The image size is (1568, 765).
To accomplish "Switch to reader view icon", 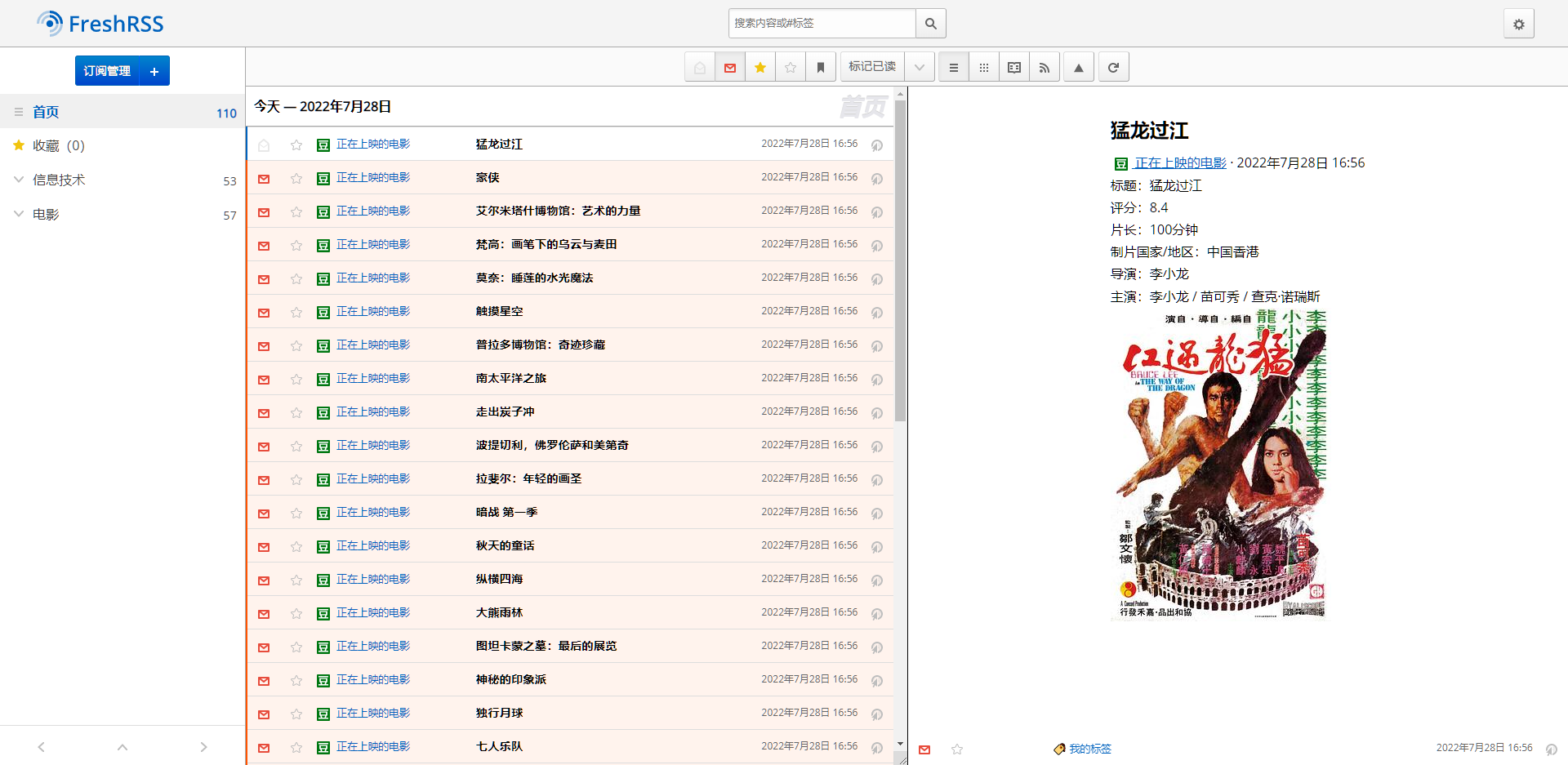I will (x=1013, y=68).
